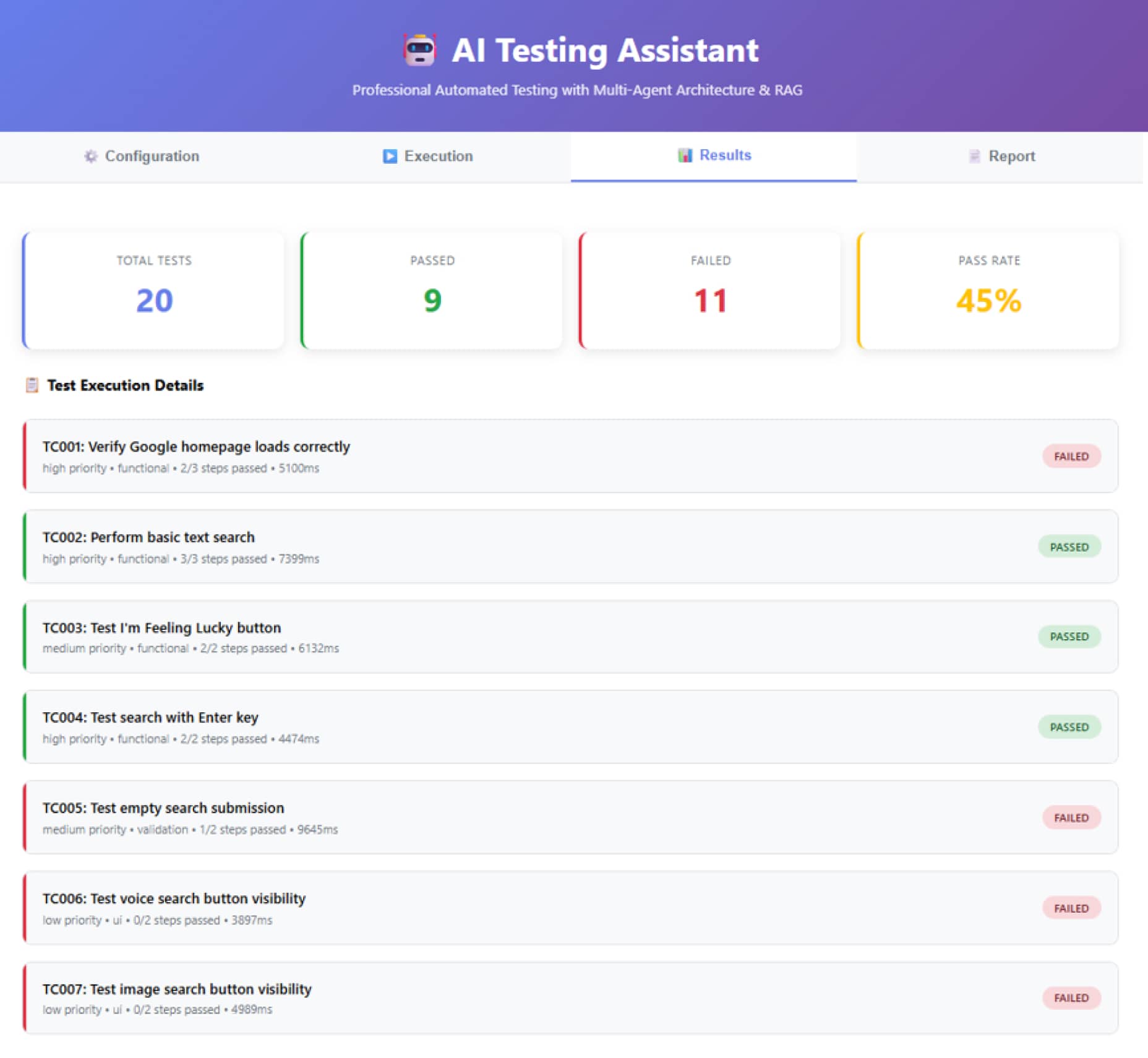Viewport: 1148px width, 1058px height.
Task: Click the robot logo icon in header
Action: click(420, 50)
